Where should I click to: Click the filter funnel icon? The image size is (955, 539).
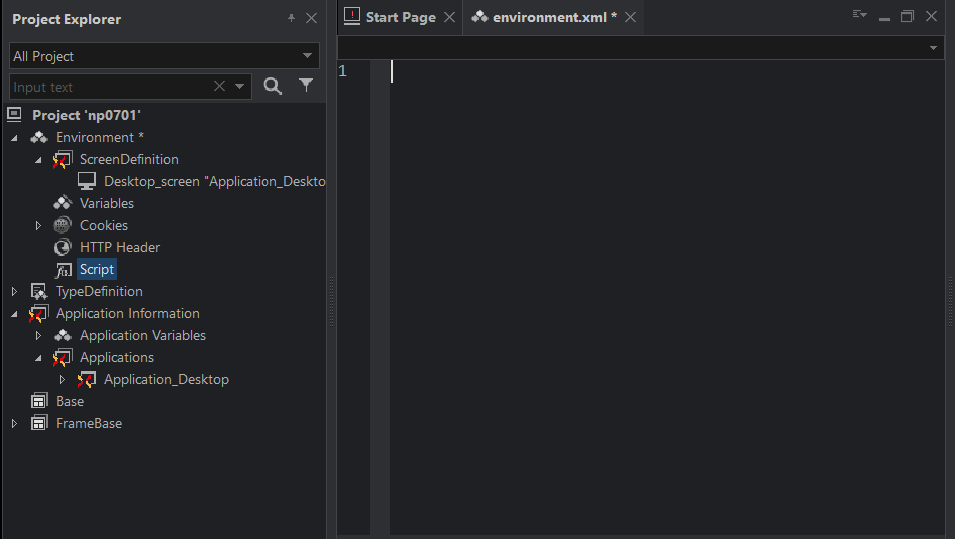306,85
